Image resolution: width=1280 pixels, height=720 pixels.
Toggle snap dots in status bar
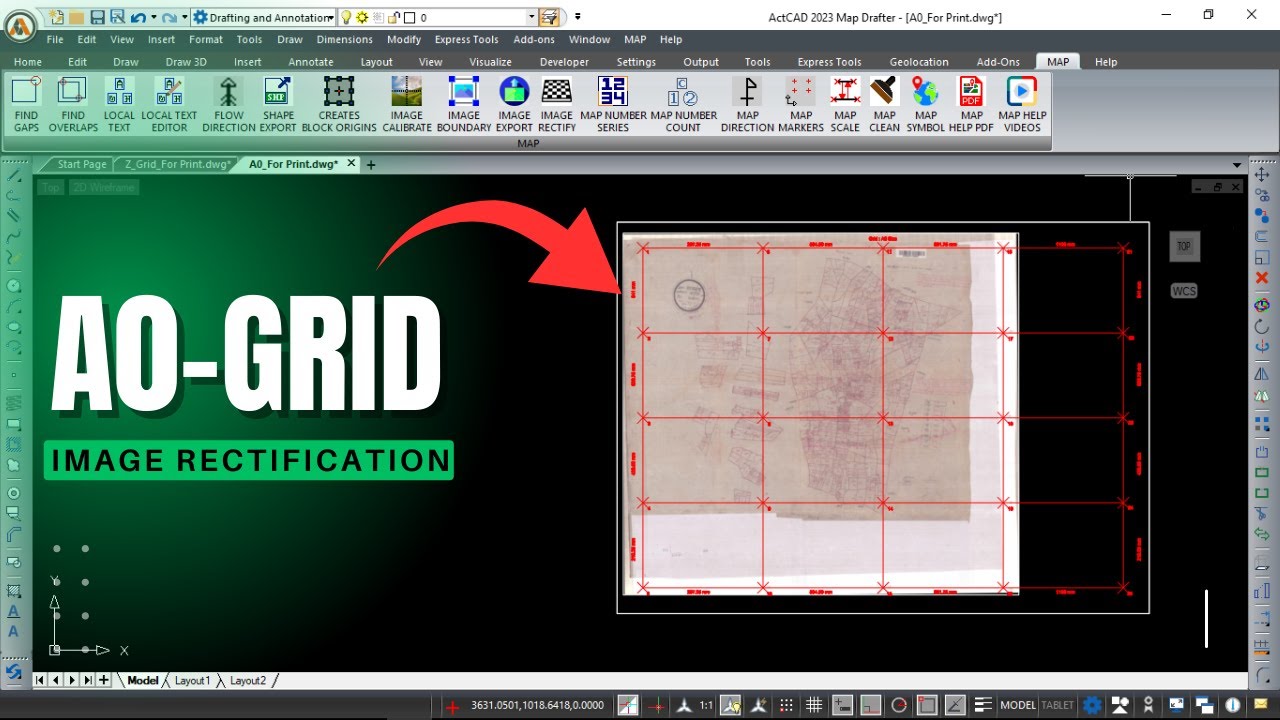pyautogui.click(x=786, y=705)
